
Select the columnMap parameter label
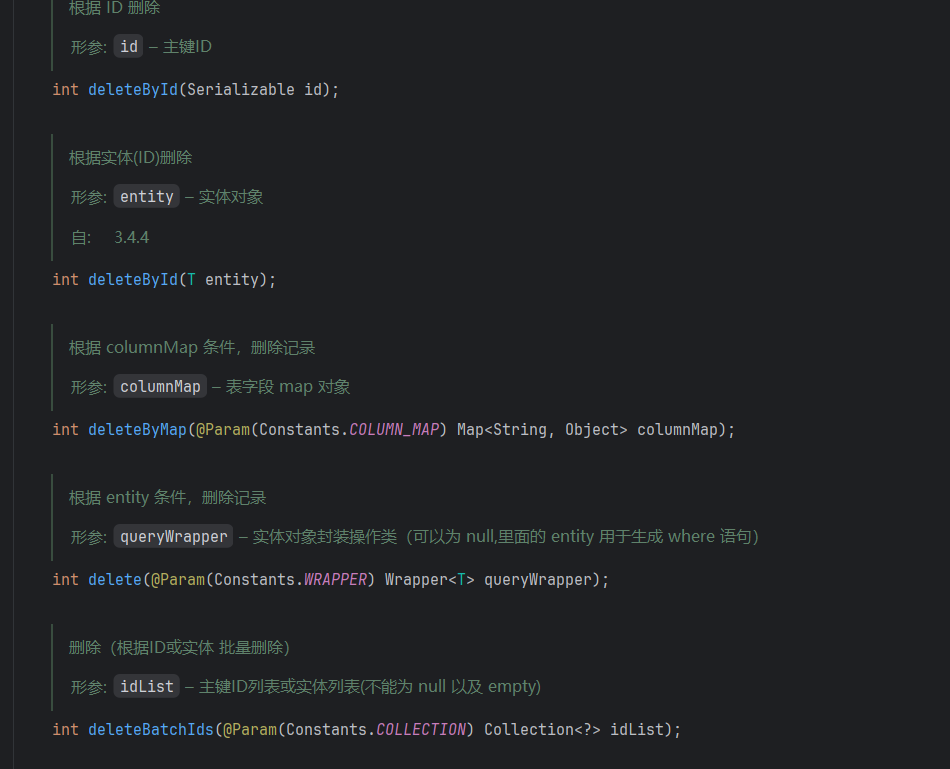160,386
